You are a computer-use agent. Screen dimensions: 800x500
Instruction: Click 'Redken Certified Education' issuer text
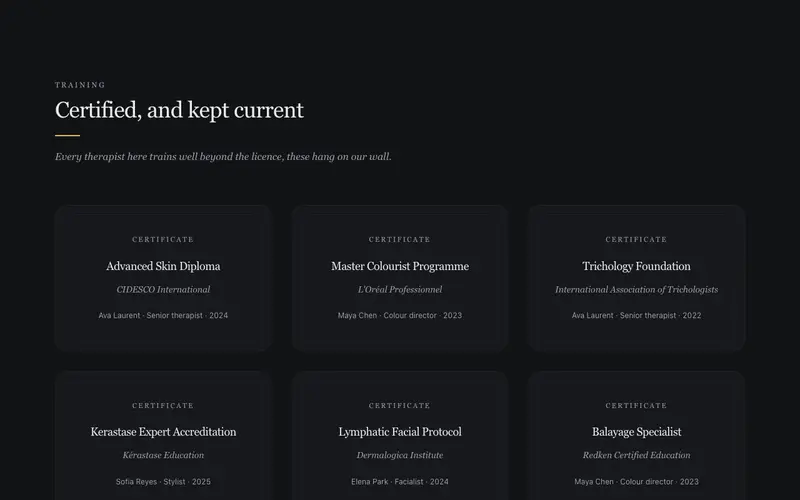pos(636,455)
